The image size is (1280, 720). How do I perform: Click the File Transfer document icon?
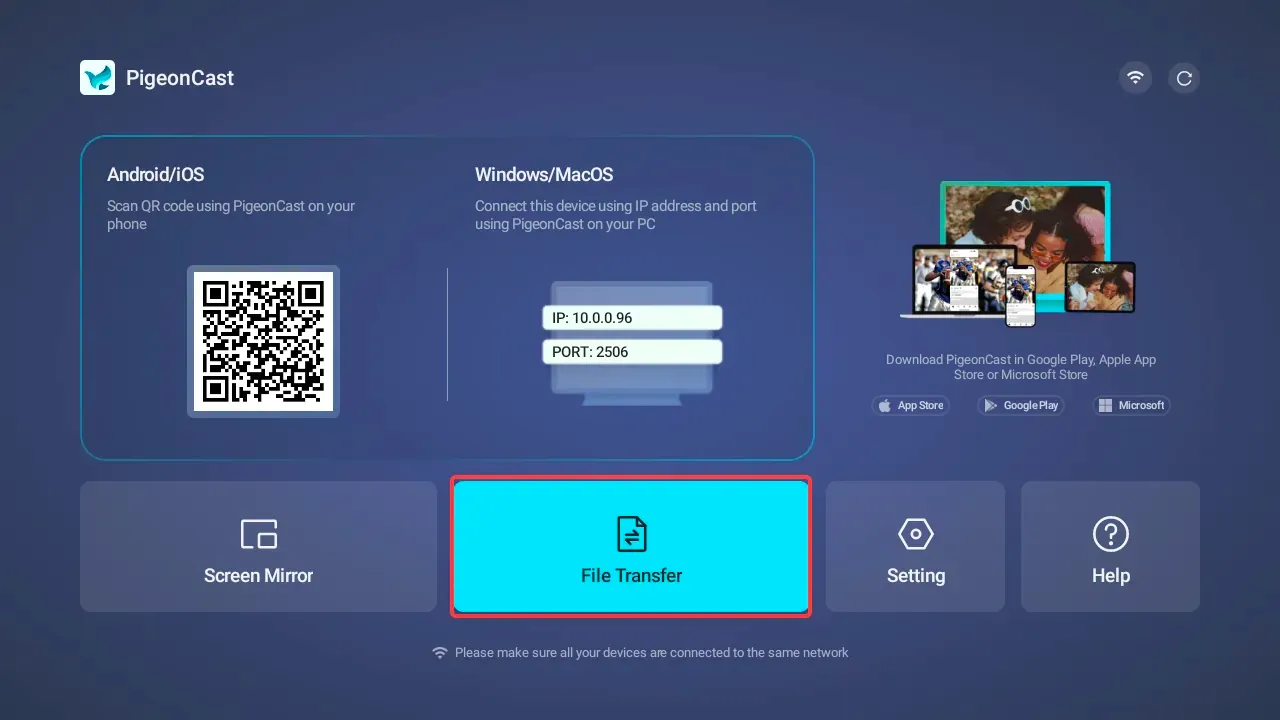[x=631, y=534]
